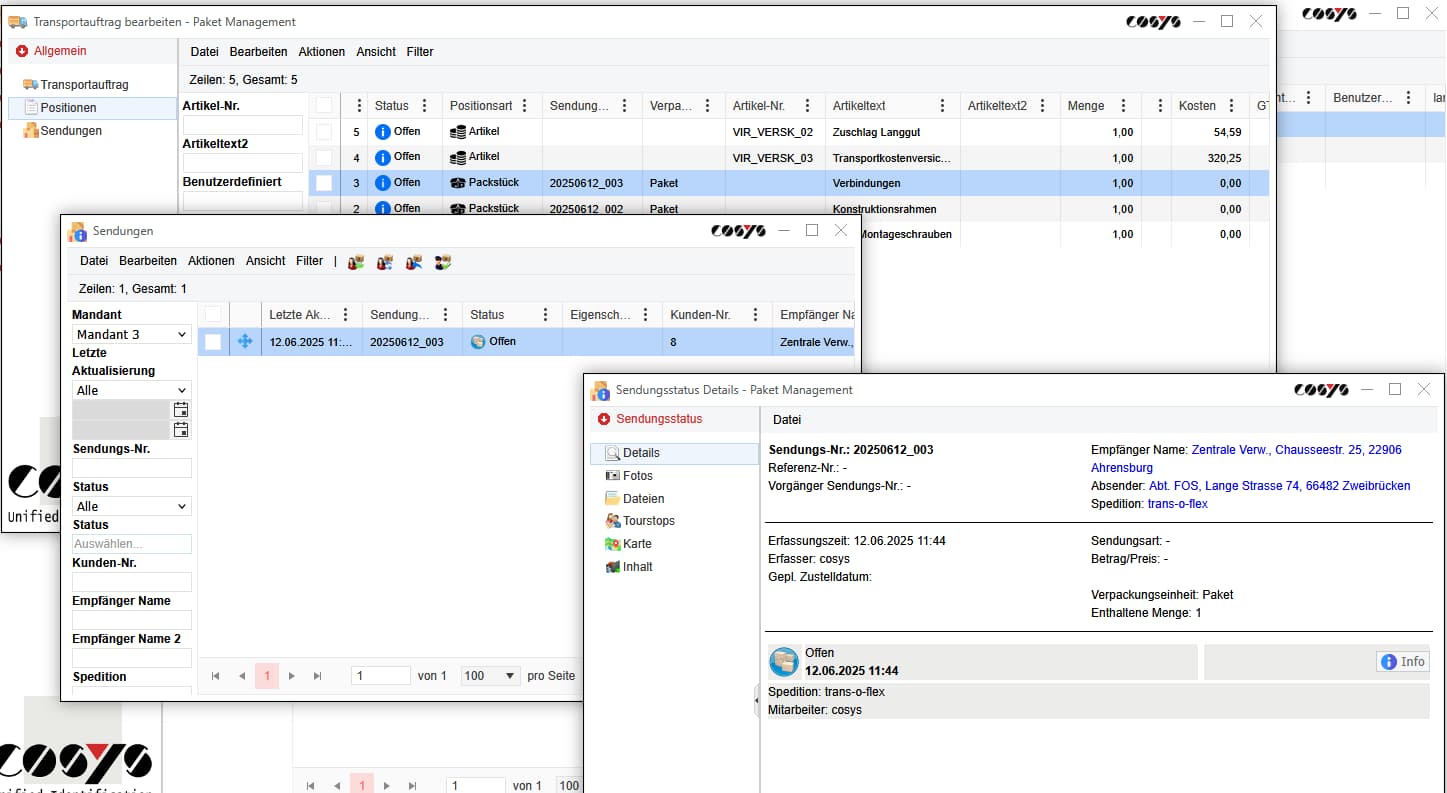Click the Sendungs-Nr. filter input field
Image resolution: width=1447 pixels, height=793 pixels.
point(132,468)
